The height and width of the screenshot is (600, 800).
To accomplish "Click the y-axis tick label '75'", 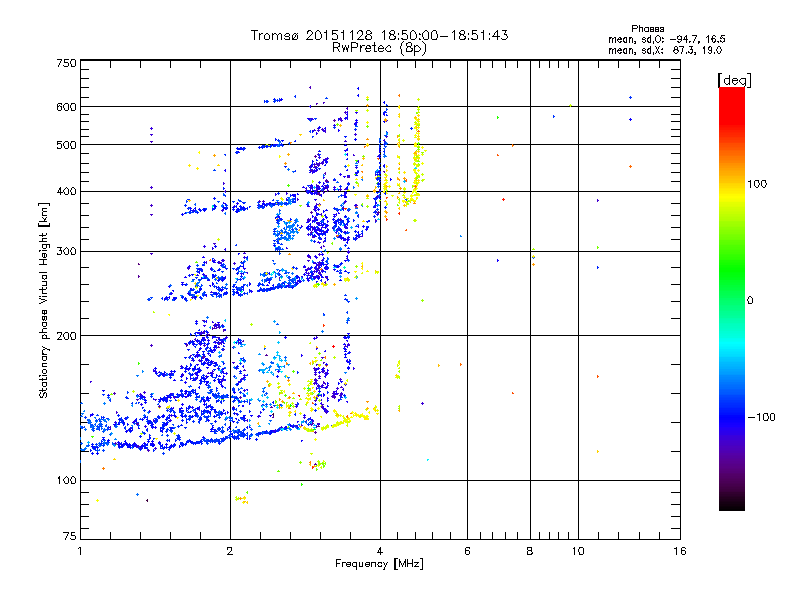I will (70, 536).
